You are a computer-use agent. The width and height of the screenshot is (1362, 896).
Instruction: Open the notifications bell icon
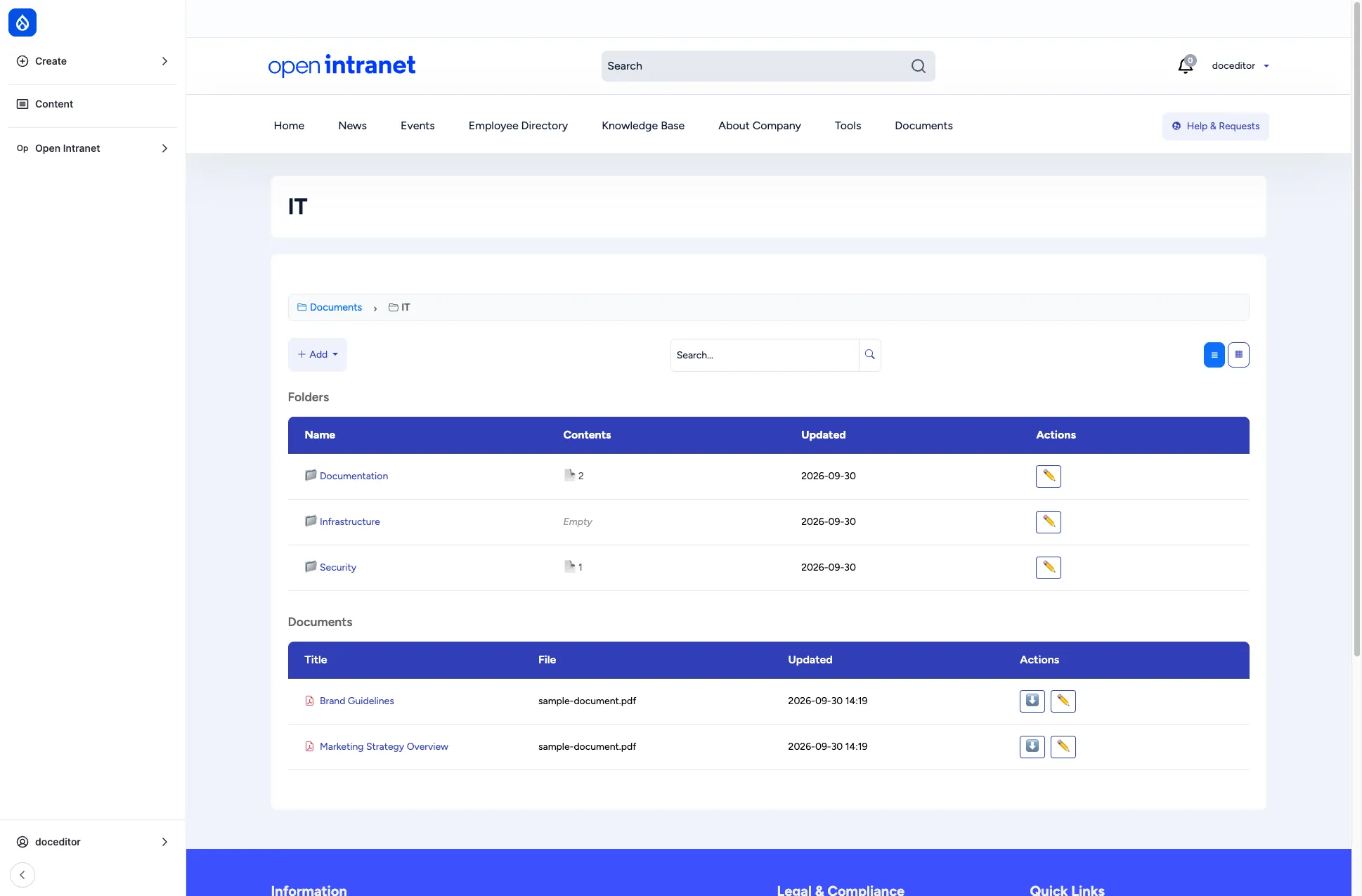pyautogui.click(x=1186, y=65)
